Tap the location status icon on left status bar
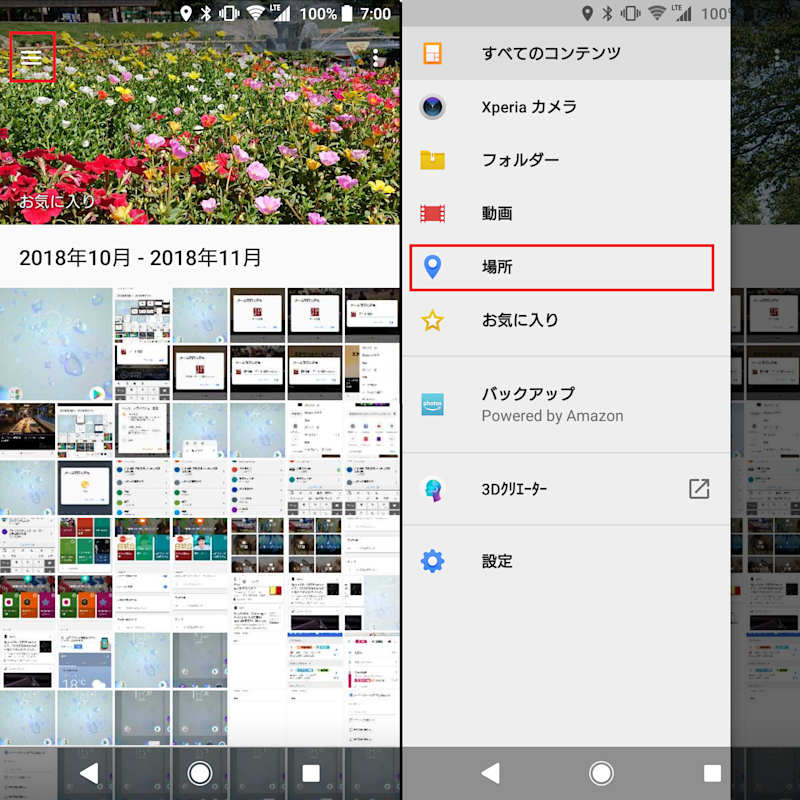The width and height of the screenshot is (800, 800). coord(186,13)
